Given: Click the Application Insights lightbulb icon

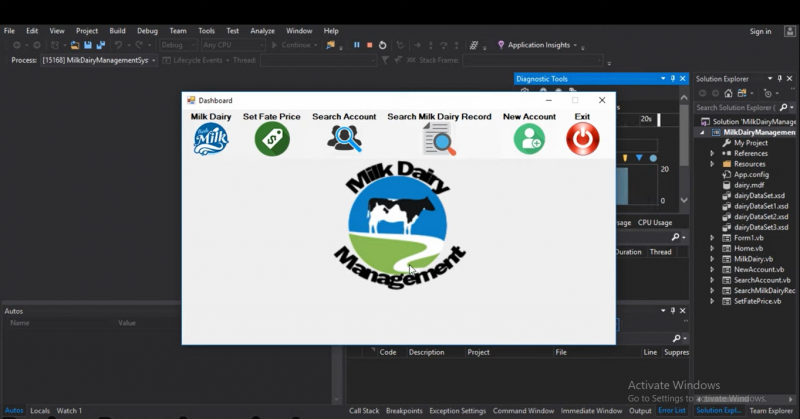Looking at the screenshot, I should point(501,45).
